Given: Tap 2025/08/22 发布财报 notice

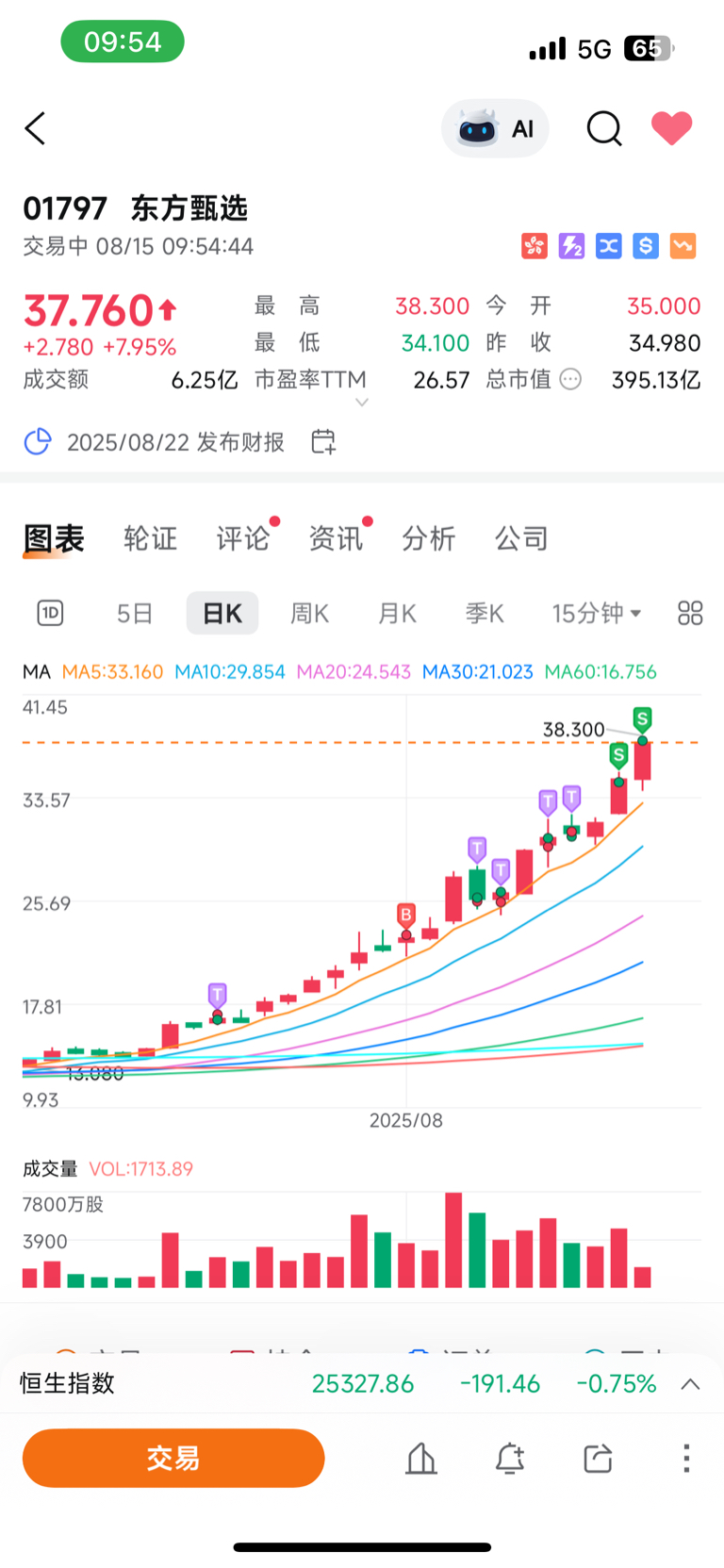Looking at the screenshot, I should (175, 441).
